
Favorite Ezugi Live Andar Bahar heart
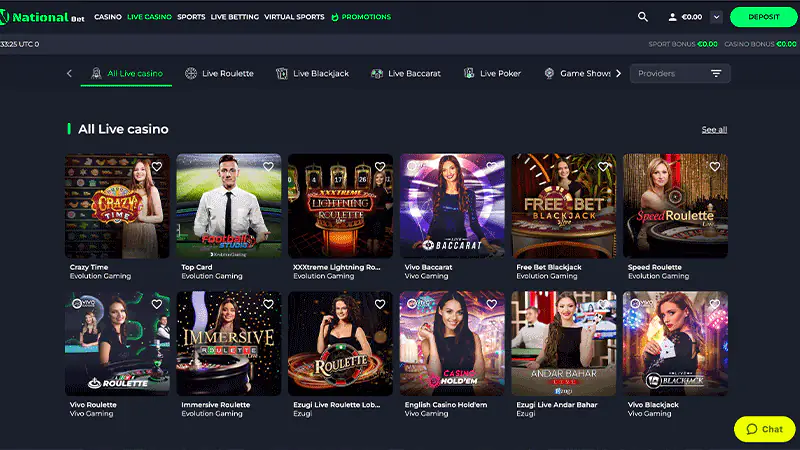point(603,304)
